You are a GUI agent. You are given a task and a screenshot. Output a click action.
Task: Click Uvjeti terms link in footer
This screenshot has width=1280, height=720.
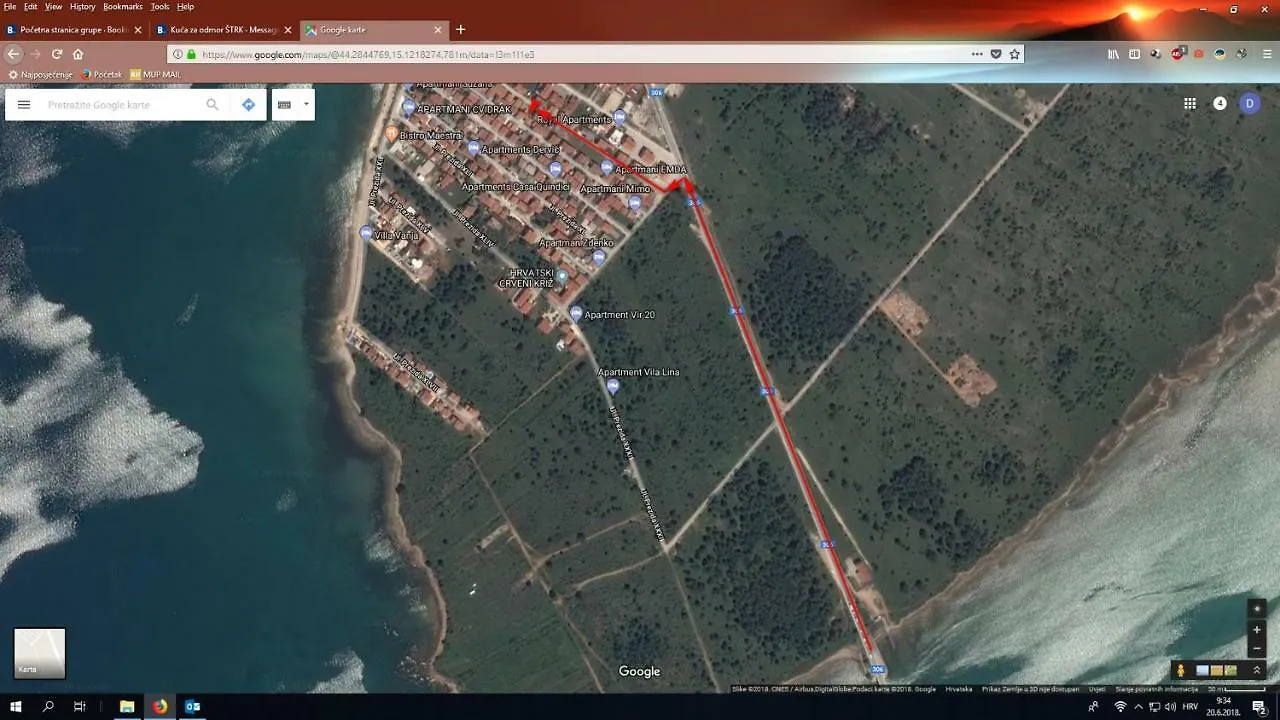[x=1097, y=688]
